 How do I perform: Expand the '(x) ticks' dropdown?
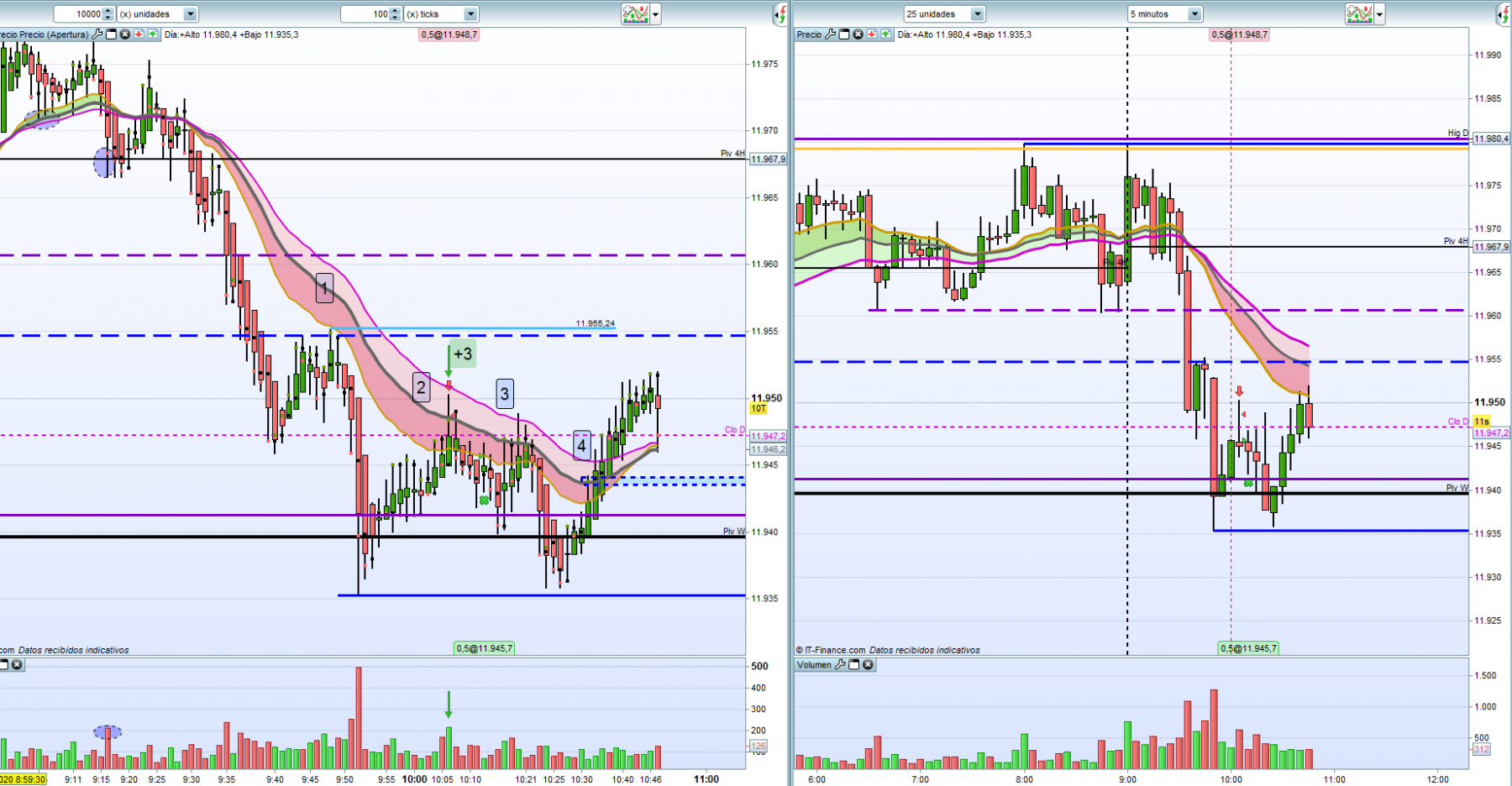[x=470, y=14]
